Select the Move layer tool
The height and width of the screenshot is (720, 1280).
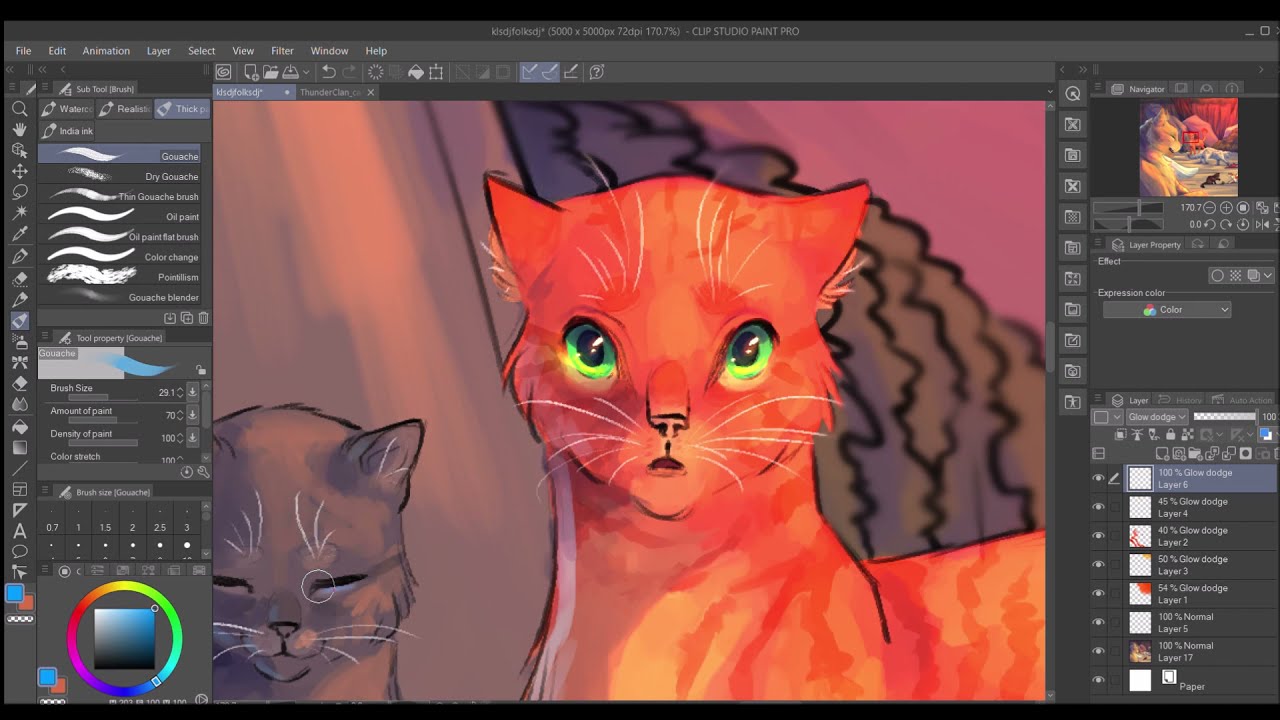19,171
